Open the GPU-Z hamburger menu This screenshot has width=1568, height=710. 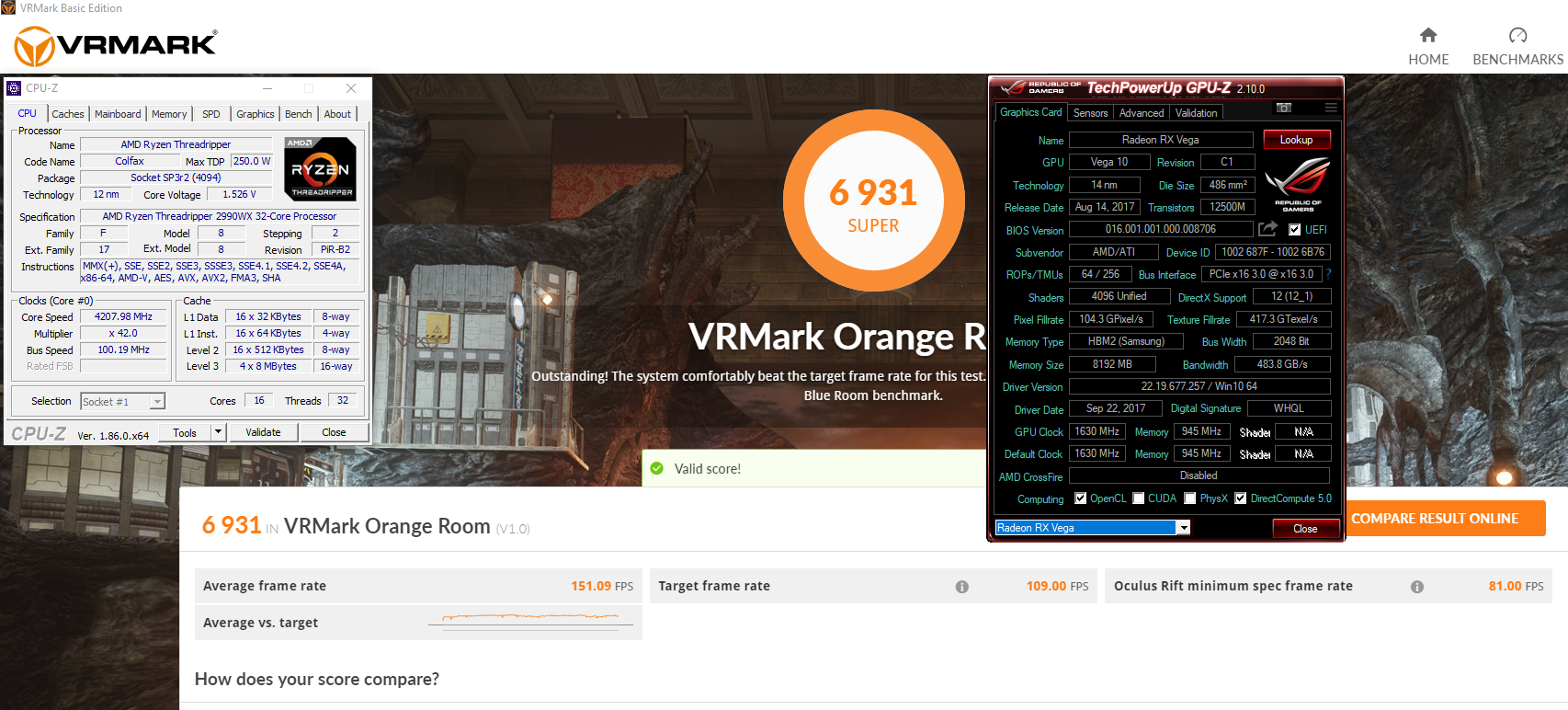[x=1330, y=109]
